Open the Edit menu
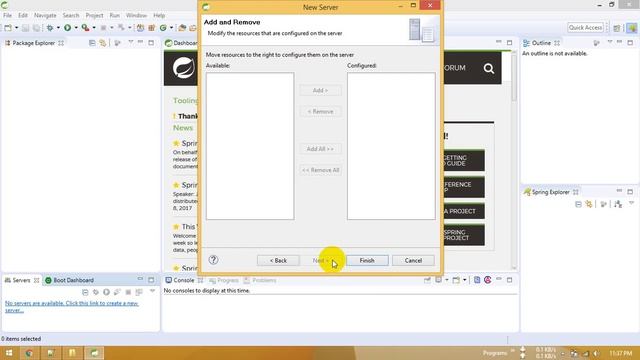This screenshot has height=360, width=640. [23, 16]
